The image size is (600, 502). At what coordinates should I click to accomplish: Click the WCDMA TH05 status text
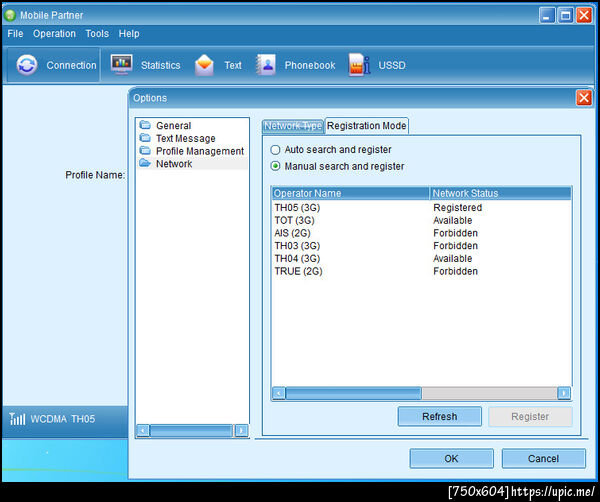click(63, 419)
